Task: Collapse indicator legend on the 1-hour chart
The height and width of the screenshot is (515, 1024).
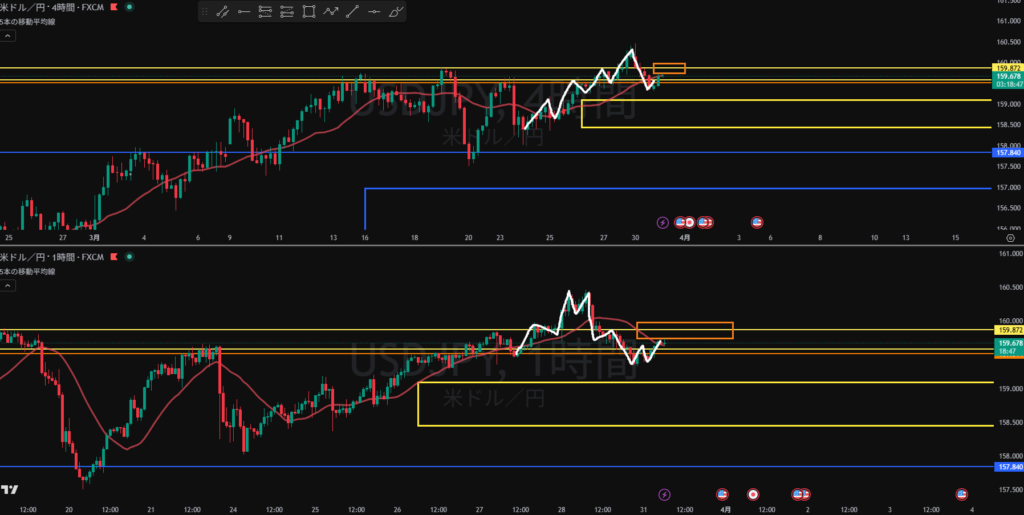Action: (8, 286)
